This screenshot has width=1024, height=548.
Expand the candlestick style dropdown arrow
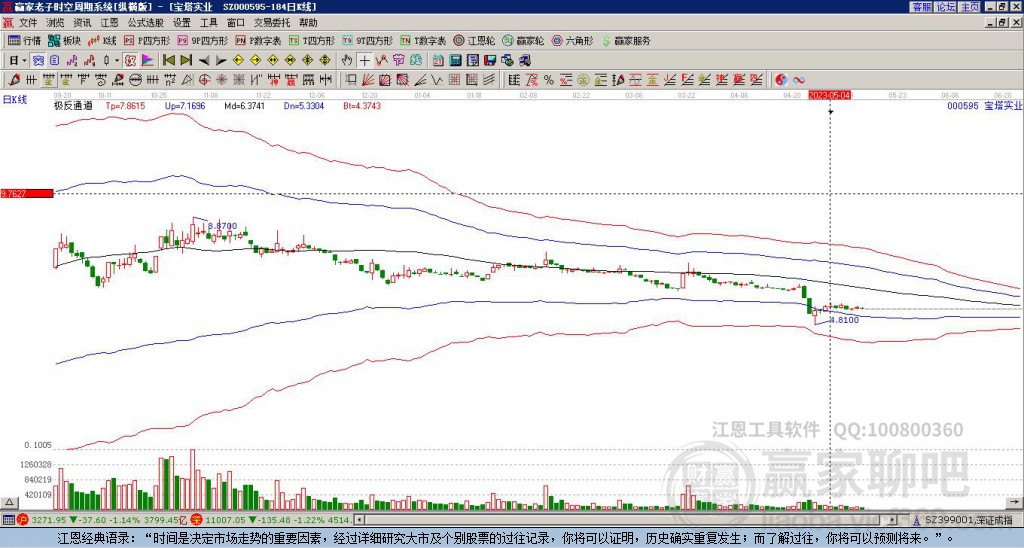pyautogui.click(x=117, y=61)
